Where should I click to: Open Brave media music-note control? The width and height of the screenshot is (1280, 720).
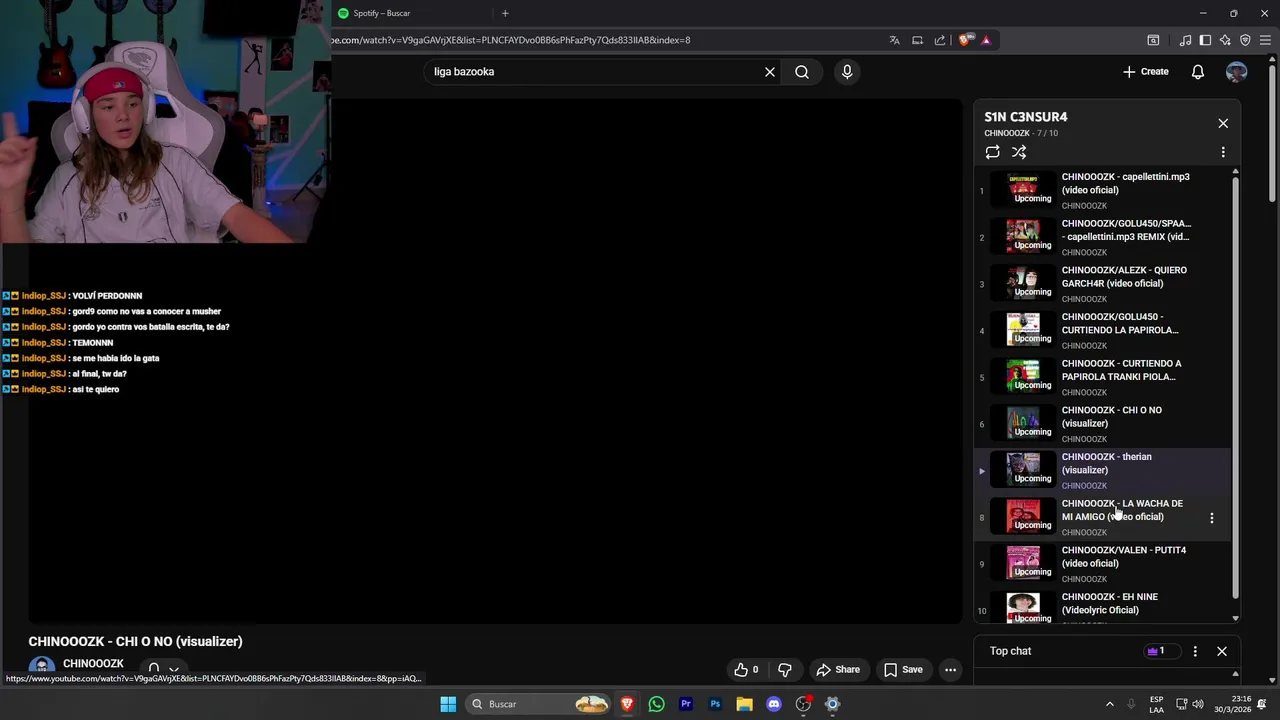point(1185,40)
